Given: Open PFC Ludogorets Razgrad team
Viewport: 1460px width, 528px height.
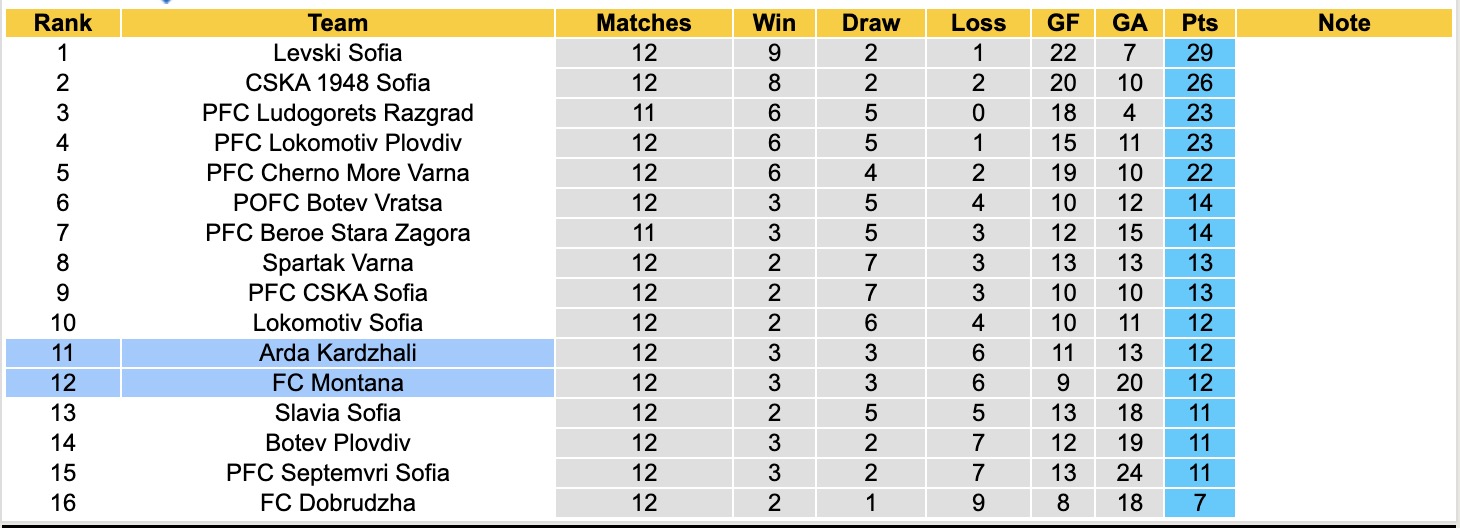Looking at the screenshot, I should [338, 113].
